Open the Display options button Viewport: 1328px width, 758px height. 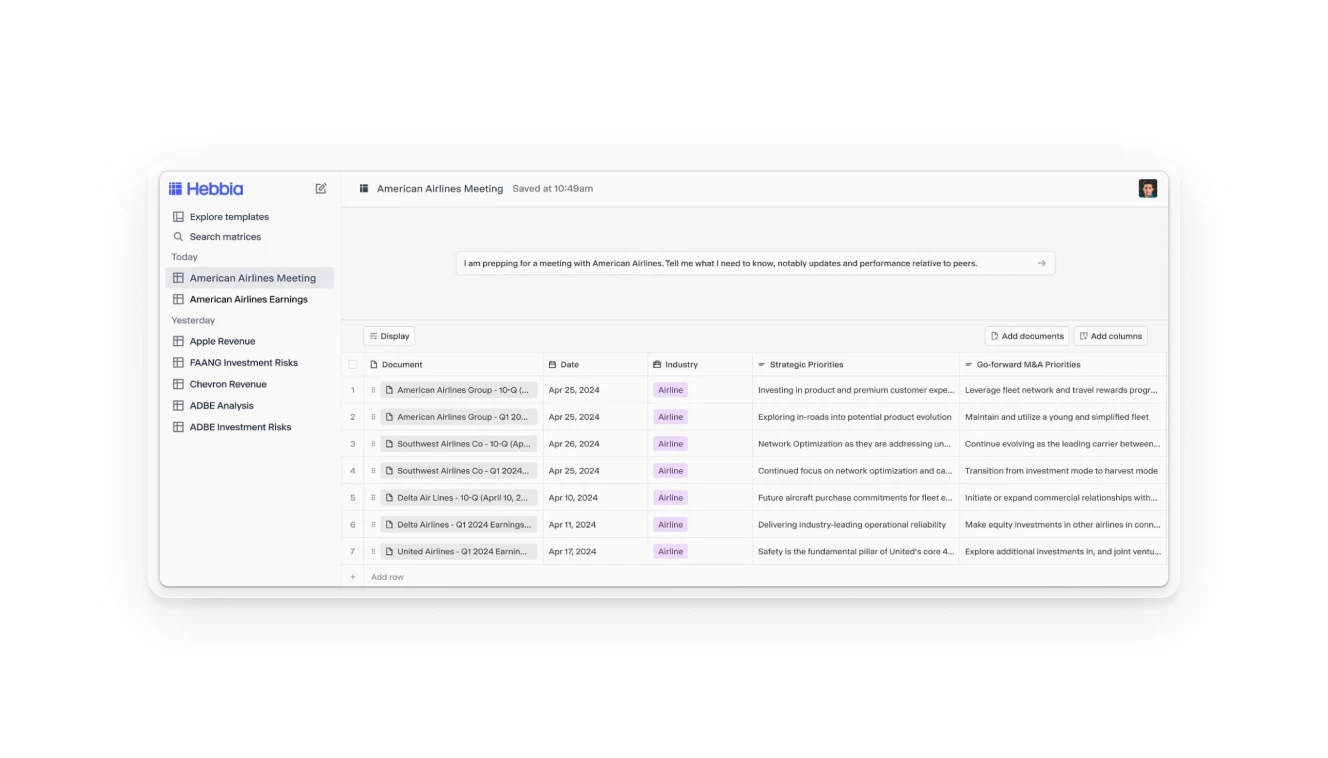click(x=389, y=336)
